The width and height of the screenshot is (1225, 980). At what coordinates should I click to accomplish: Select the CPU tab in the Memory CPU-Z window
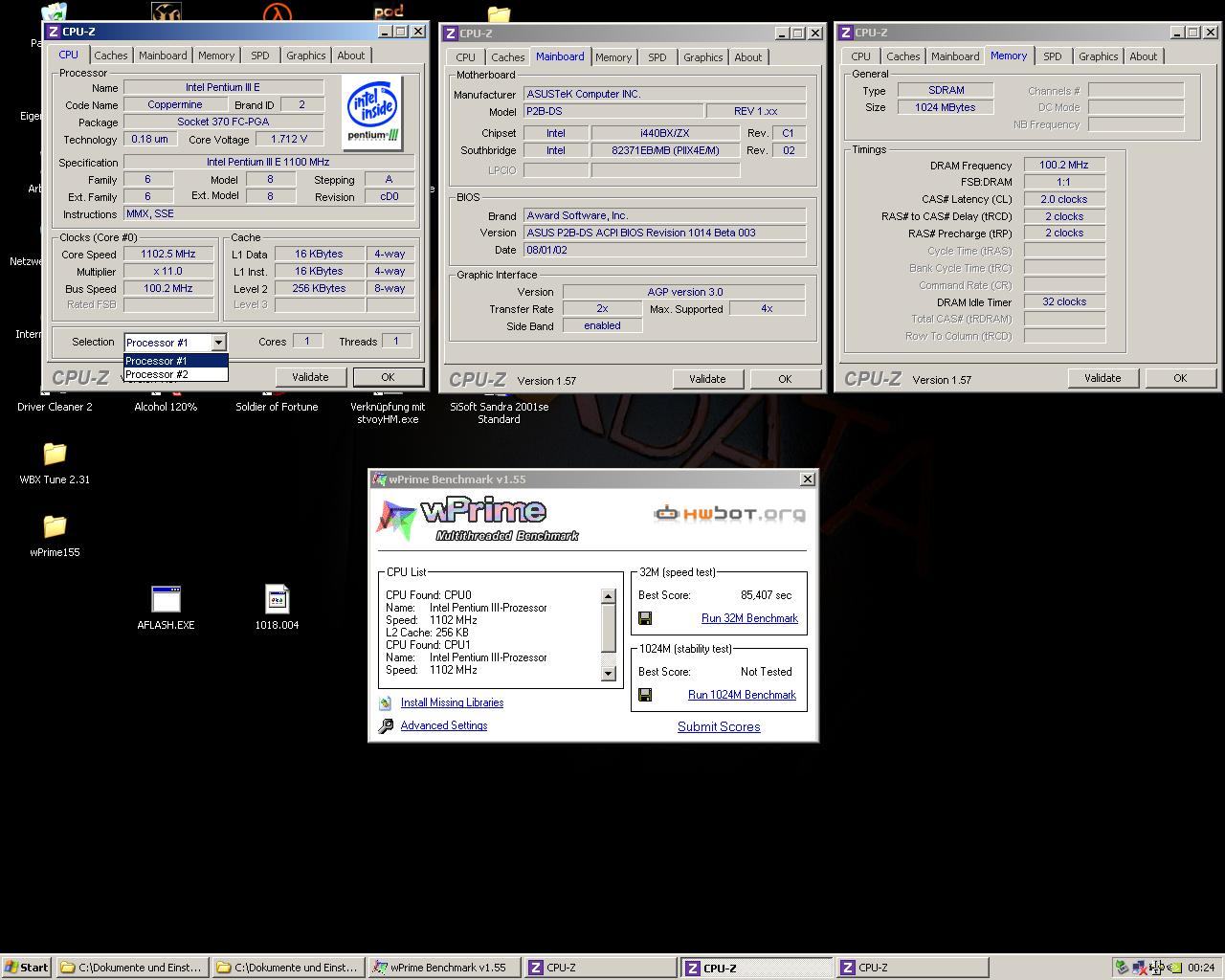pyautogui.click(x=861, y=56)
